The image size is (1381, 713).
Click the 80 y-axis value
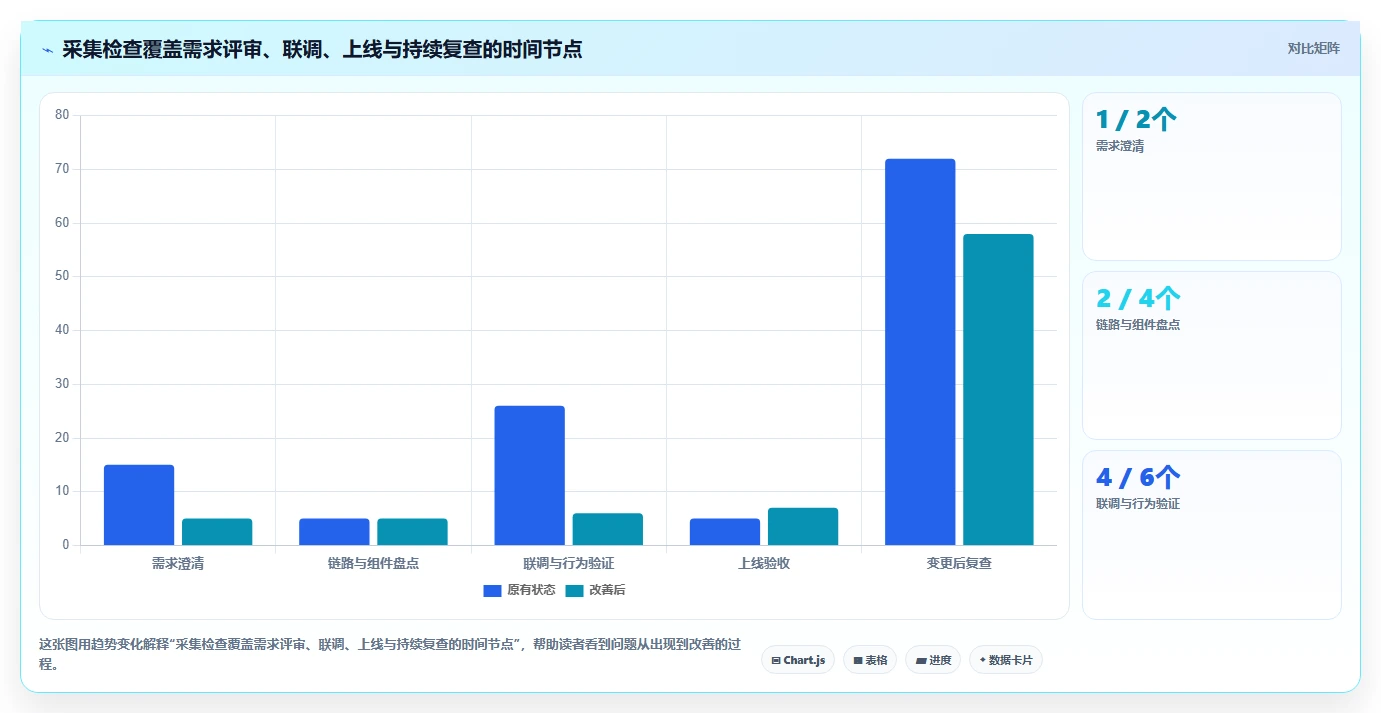coord(62,115)
